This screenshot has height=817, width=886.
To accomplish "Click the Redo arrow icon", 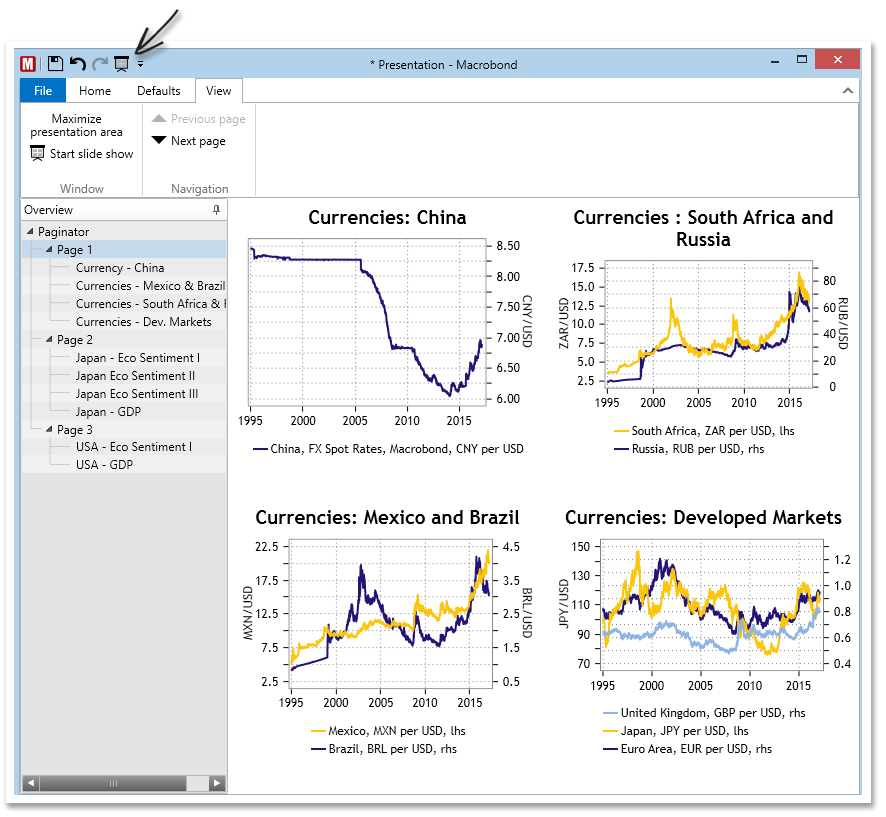I will coord(99,64).
